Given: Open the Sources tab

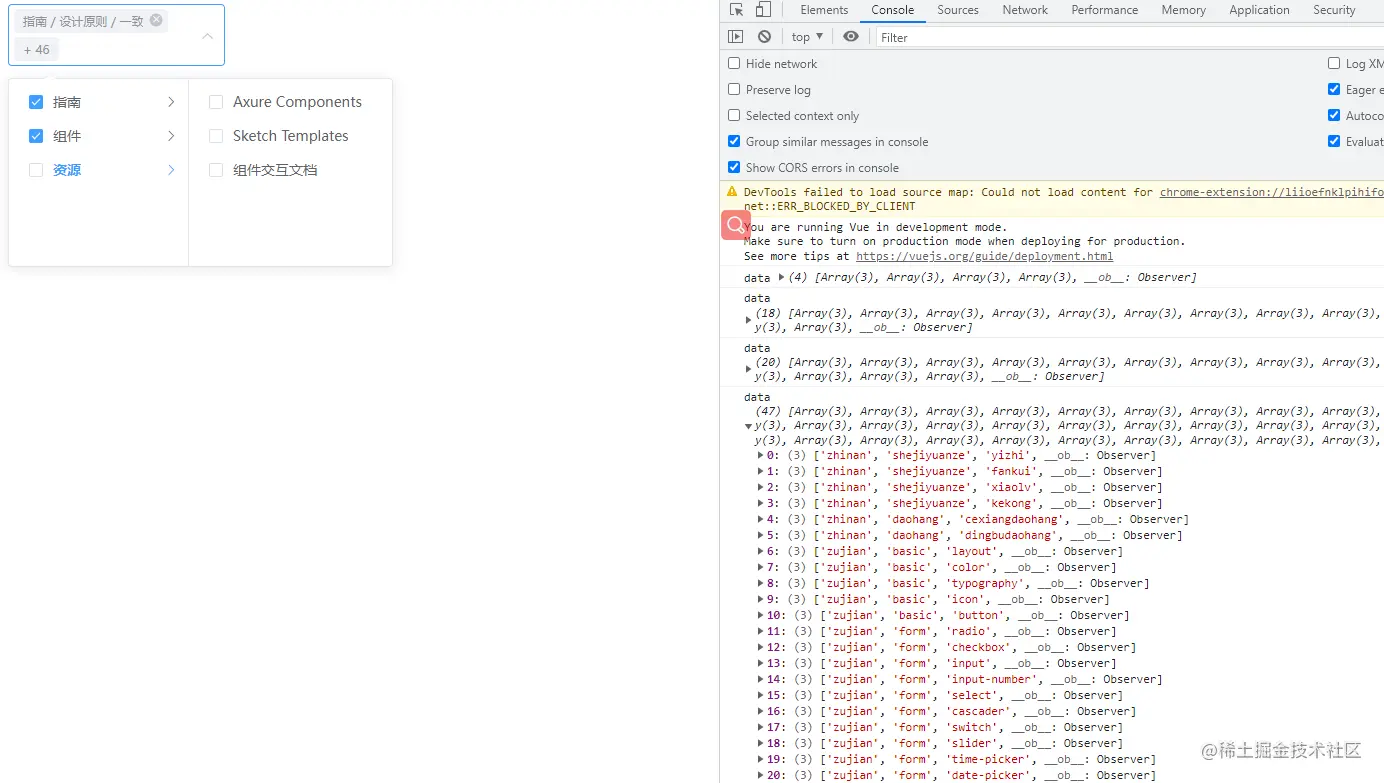Looking at the screenshot, I should click(957, 10).
